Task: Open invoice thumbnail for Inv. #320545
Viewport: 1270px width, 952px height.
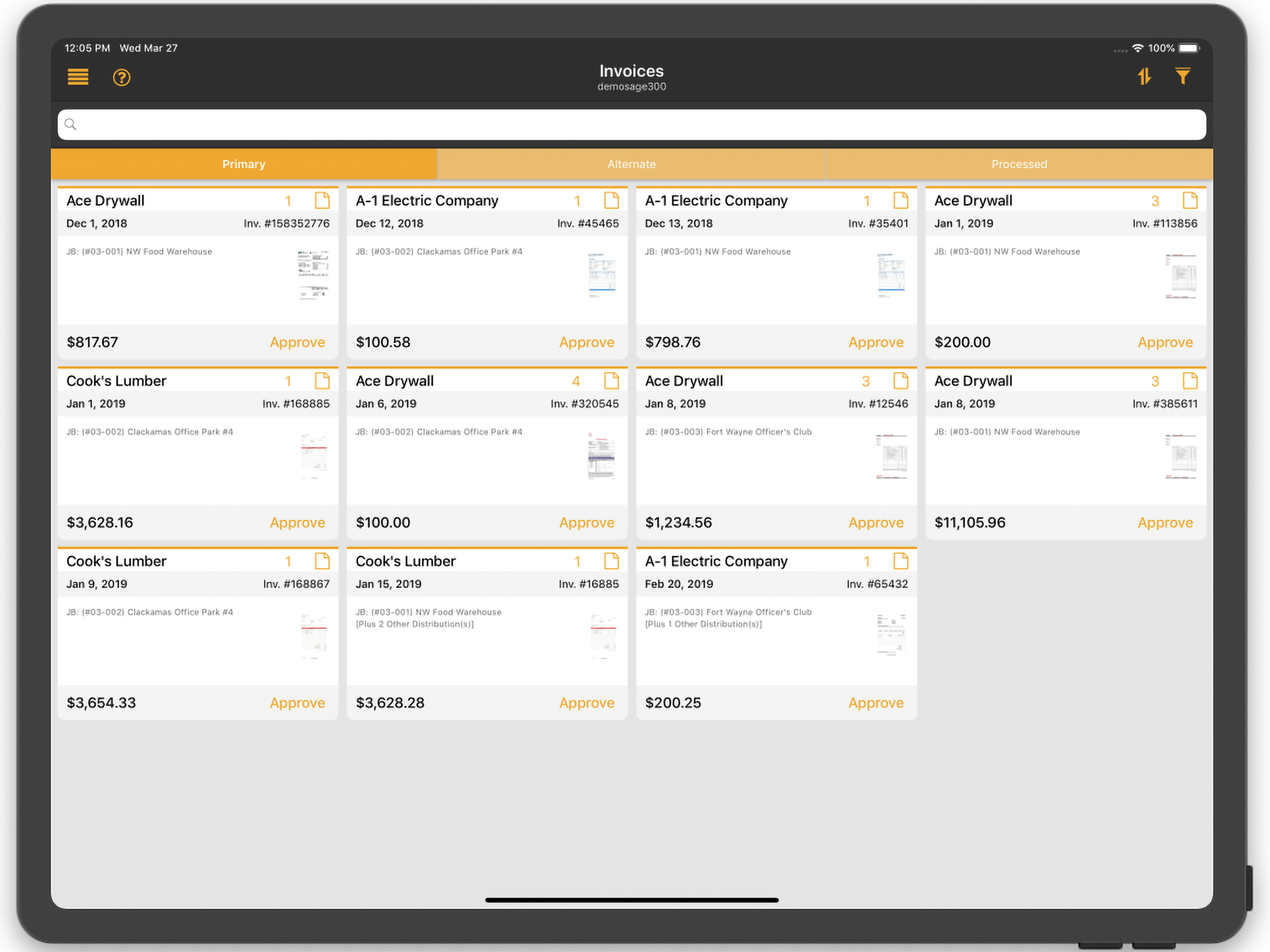Action: coord(601,456)
